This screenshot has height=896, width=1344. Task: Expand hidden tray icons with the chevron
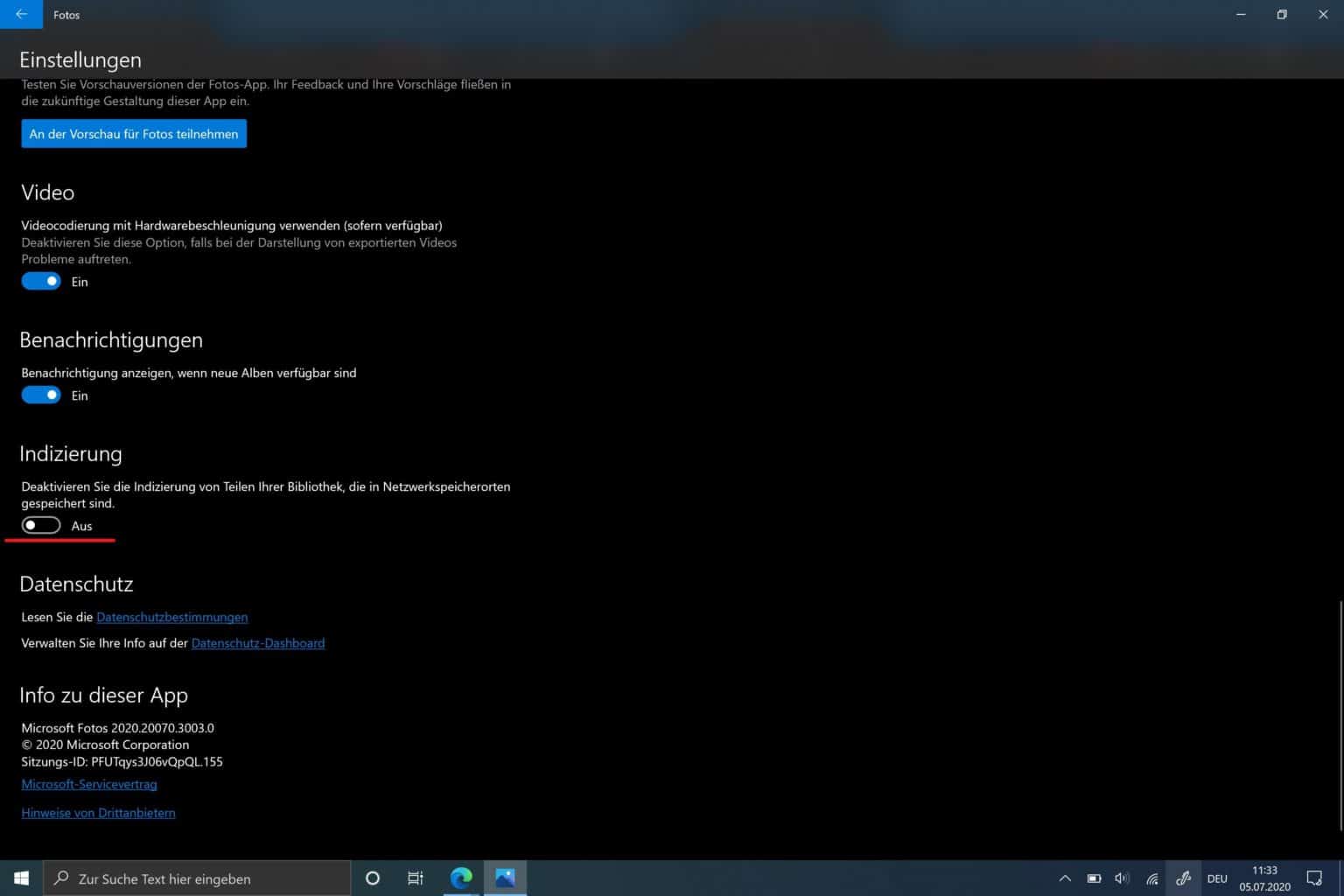coord(1065,878)
